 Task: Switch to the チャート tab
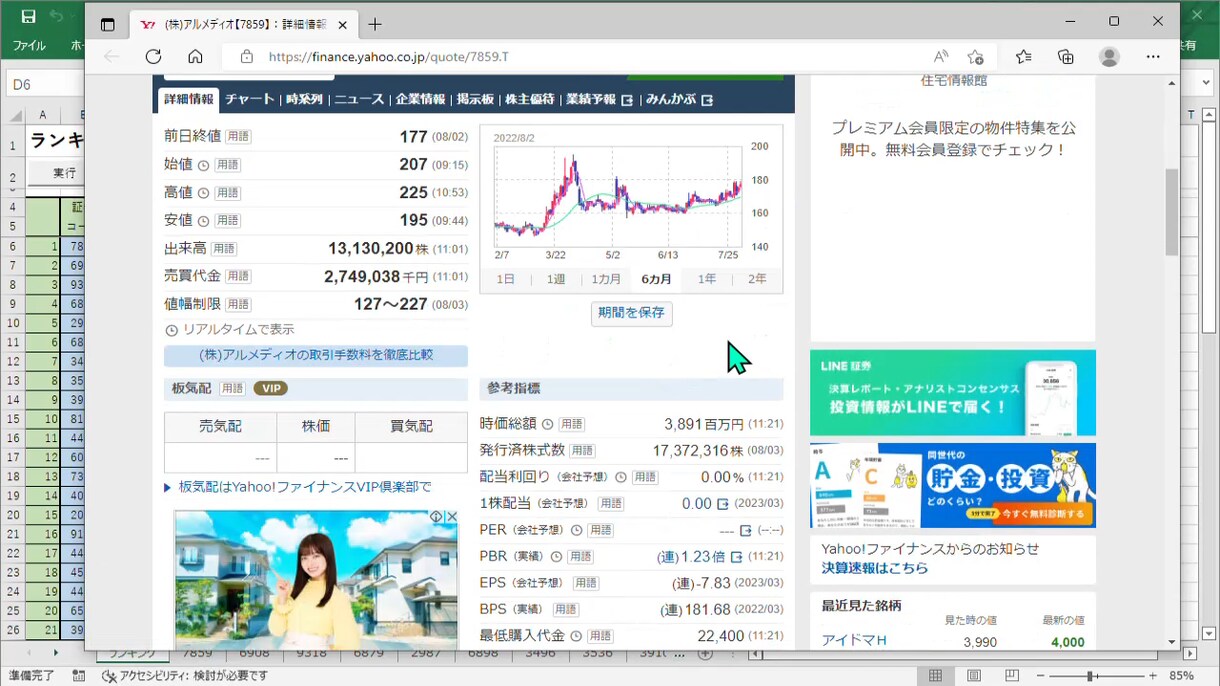pos(249,100)
